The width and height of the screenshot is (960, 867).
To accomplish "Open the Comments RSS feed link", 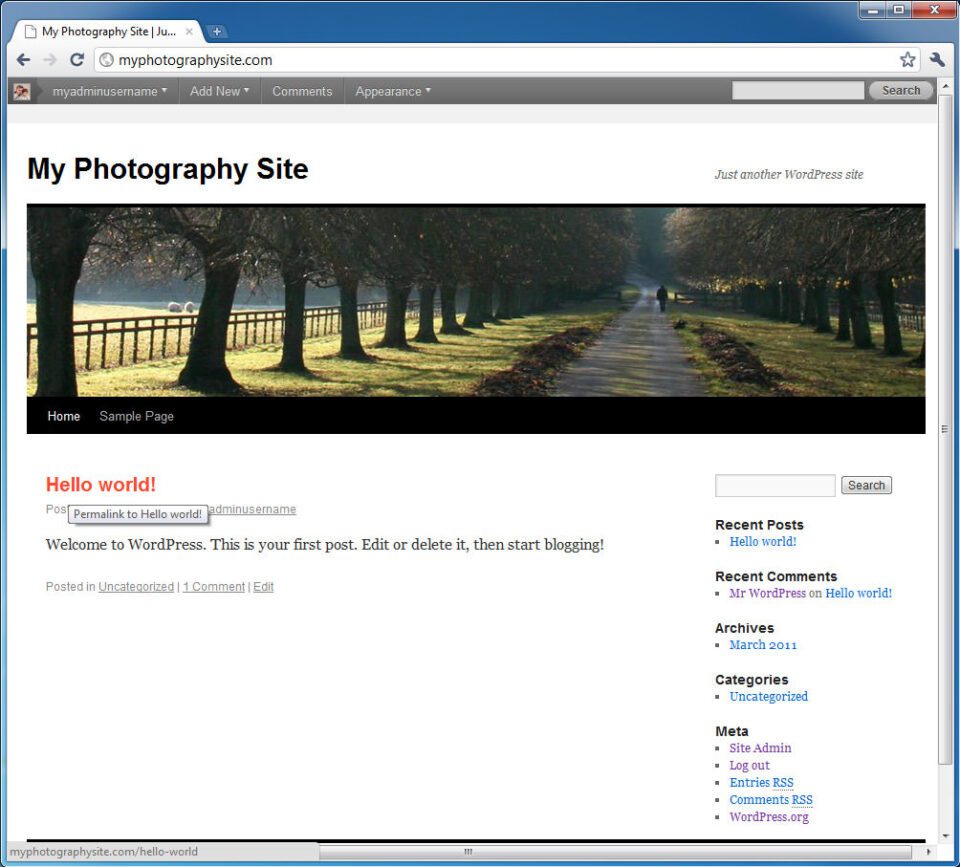I will point(771,800).
